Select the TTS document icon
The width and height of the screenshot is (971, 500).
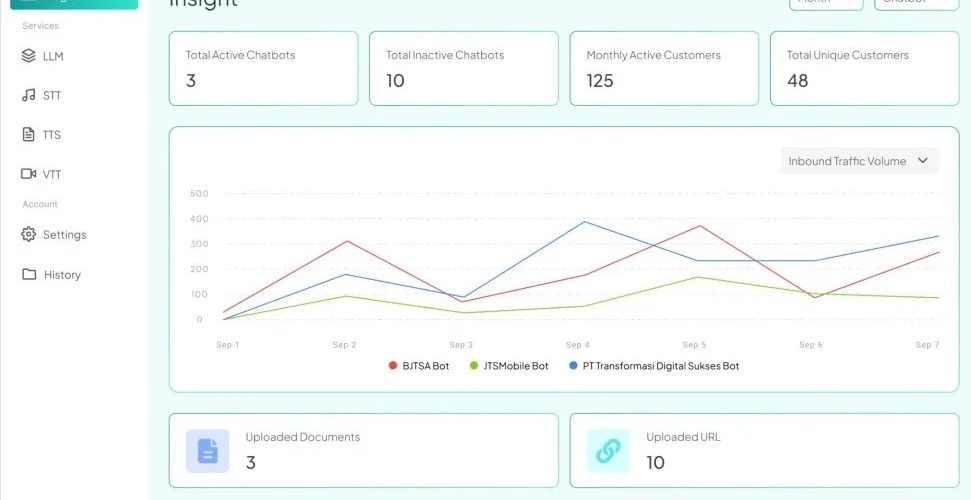point(29,134)
